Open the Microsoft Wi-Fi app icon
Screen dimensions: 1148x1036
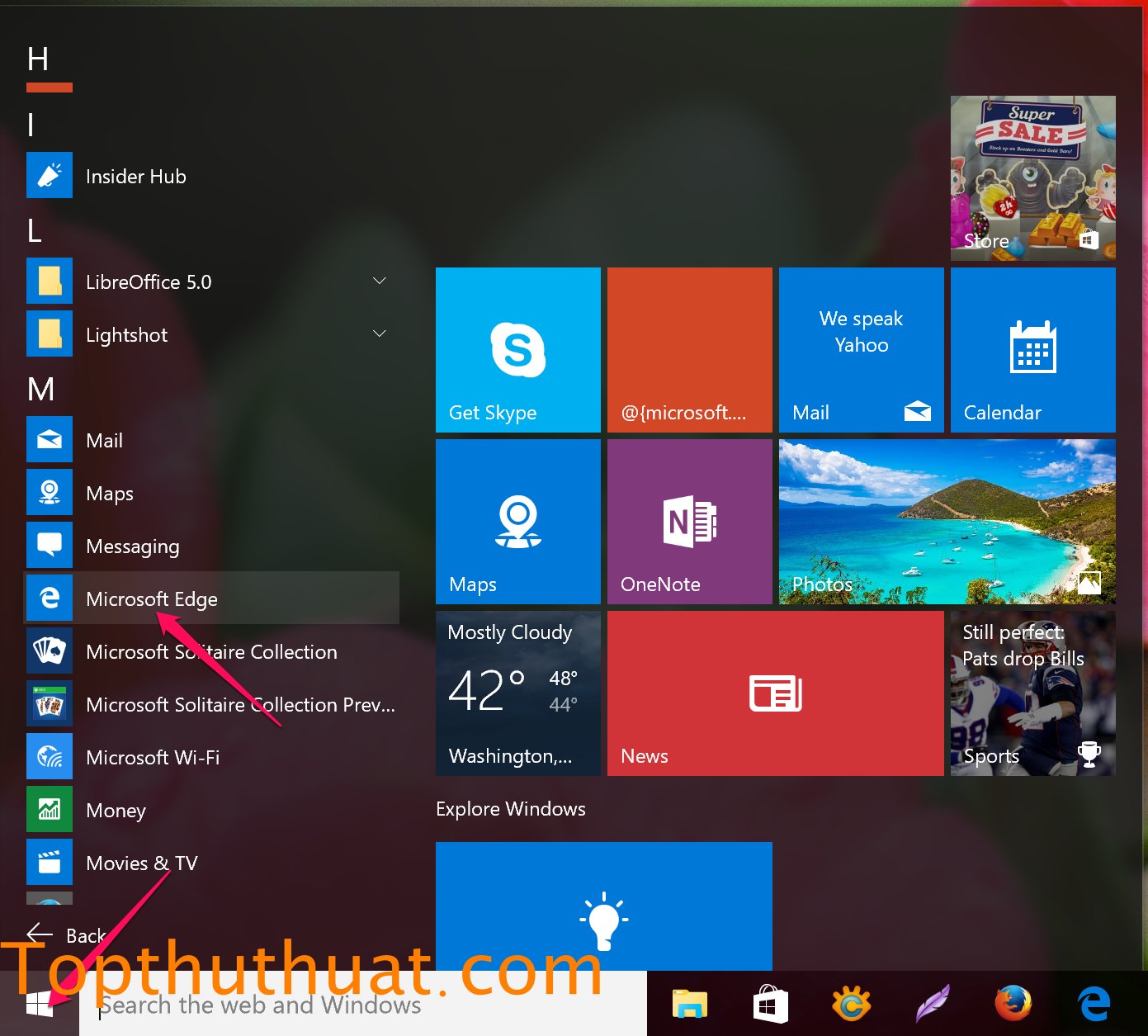(x=50, y=756)
